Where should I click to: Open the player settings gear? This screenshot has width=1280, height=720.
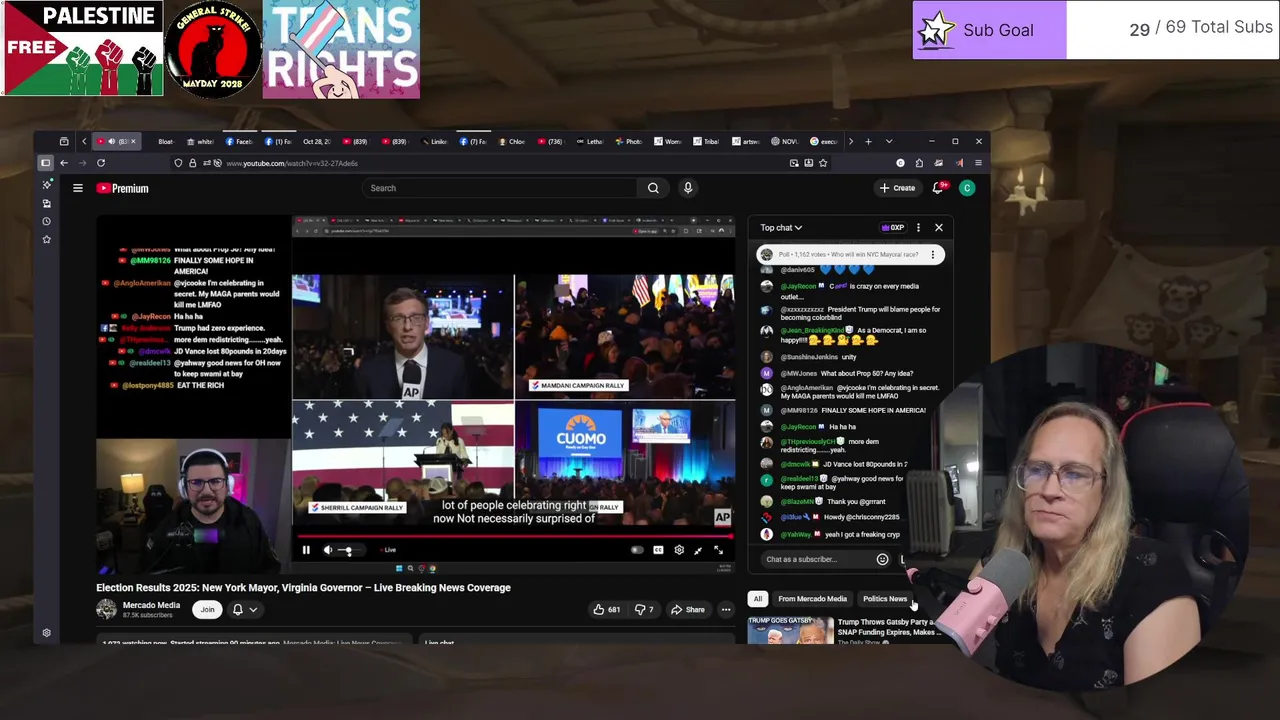pos(679,550)
